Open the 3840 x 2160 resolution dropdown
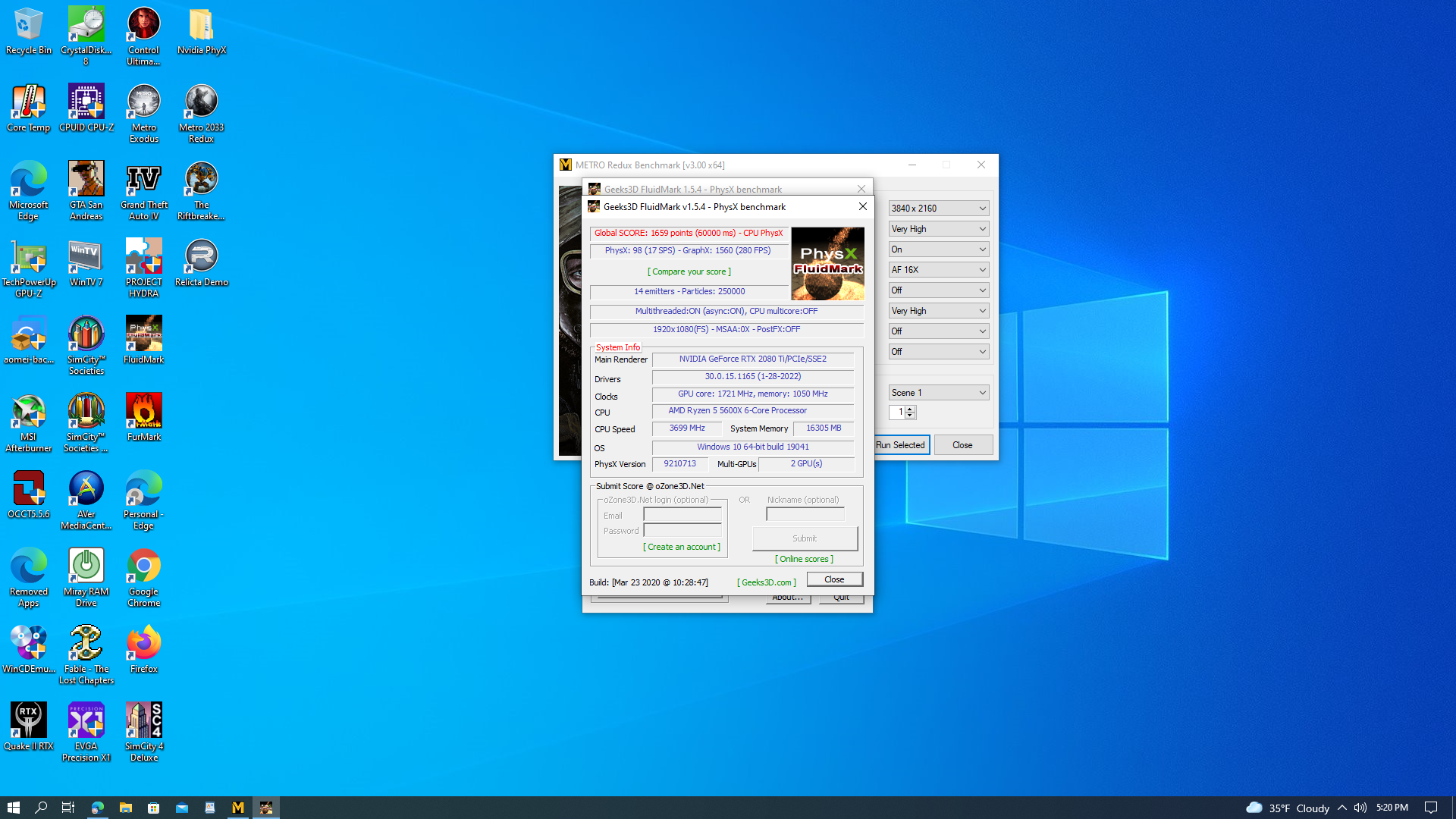 click(x=939, y=208)
